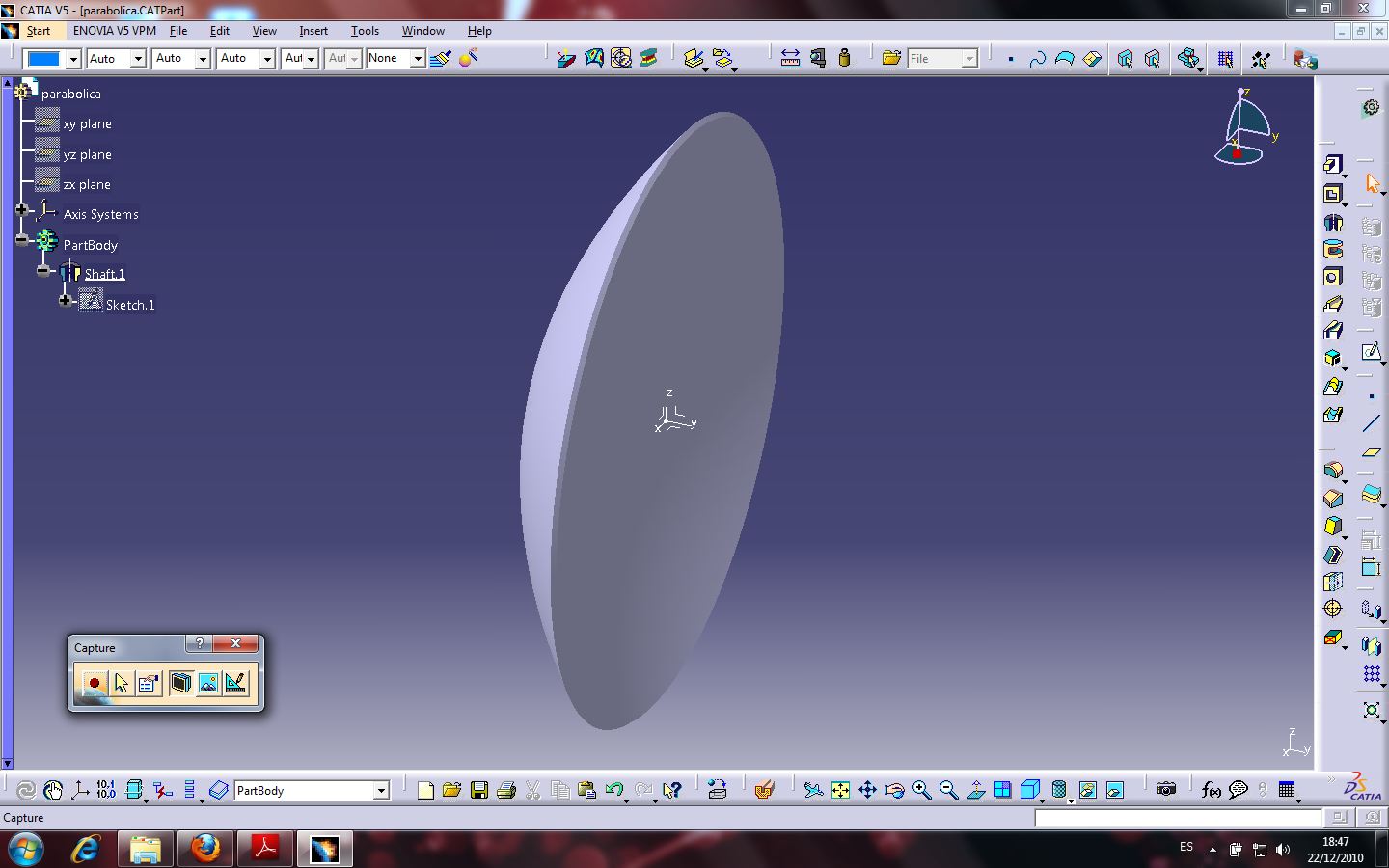
Task: Open Firefox from the Windows taskbar
Action: [204, 849]
